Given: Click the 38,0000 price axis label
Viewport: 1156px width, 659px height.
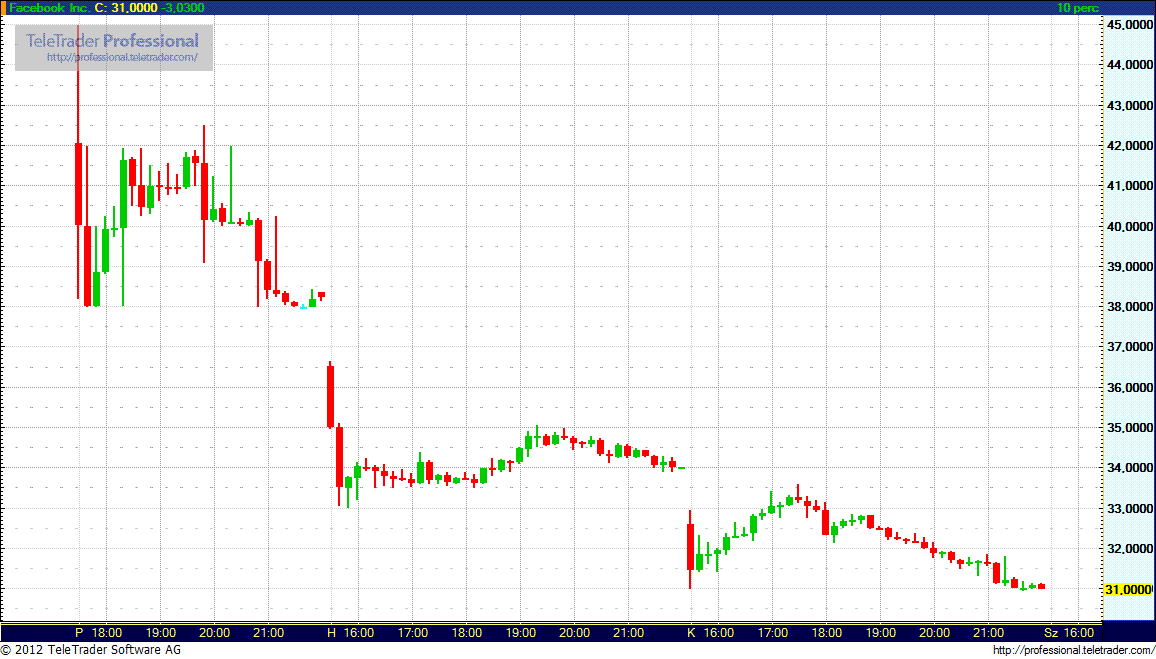Looking at the screenshot, I should pos(1129,307).
